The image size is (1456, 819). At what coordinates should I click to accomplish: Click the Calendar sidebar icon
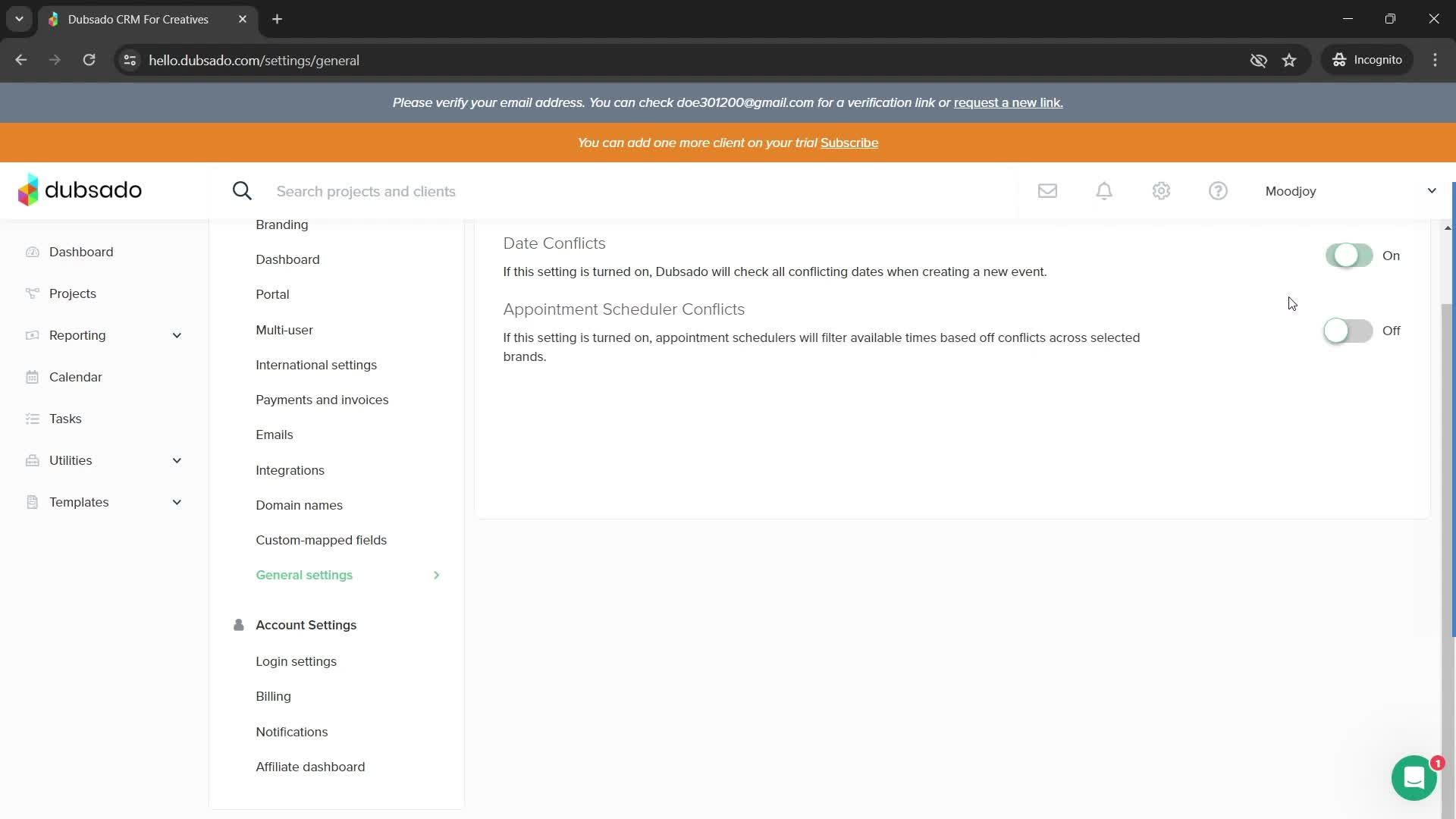pos(32,377)
